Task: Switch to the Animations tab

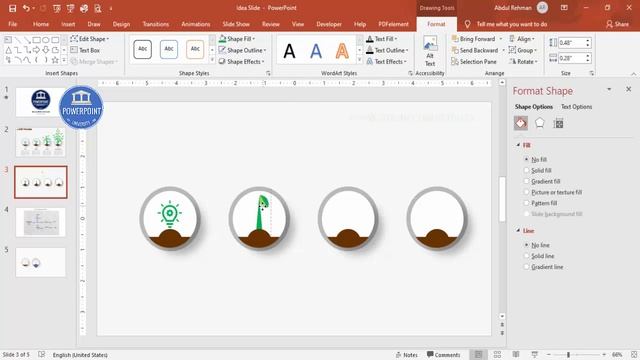Action: pos(196,24)
